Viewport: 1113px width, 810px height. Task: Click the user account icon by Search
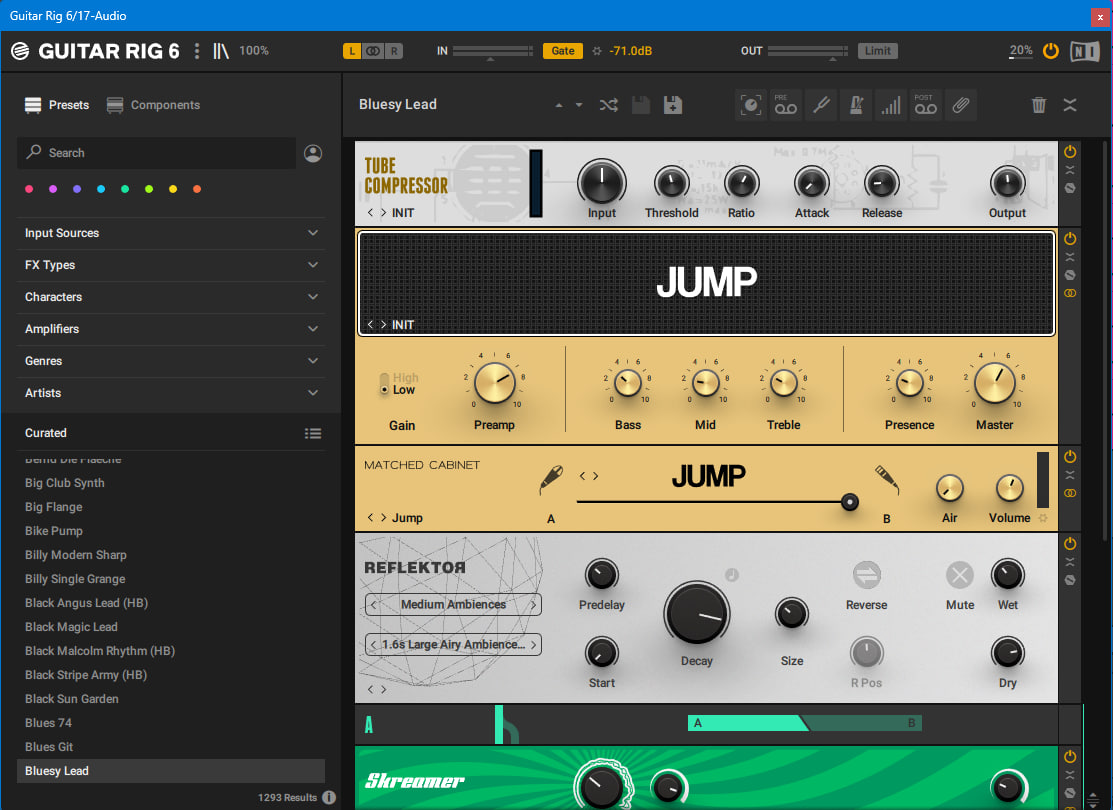(313, 153)
